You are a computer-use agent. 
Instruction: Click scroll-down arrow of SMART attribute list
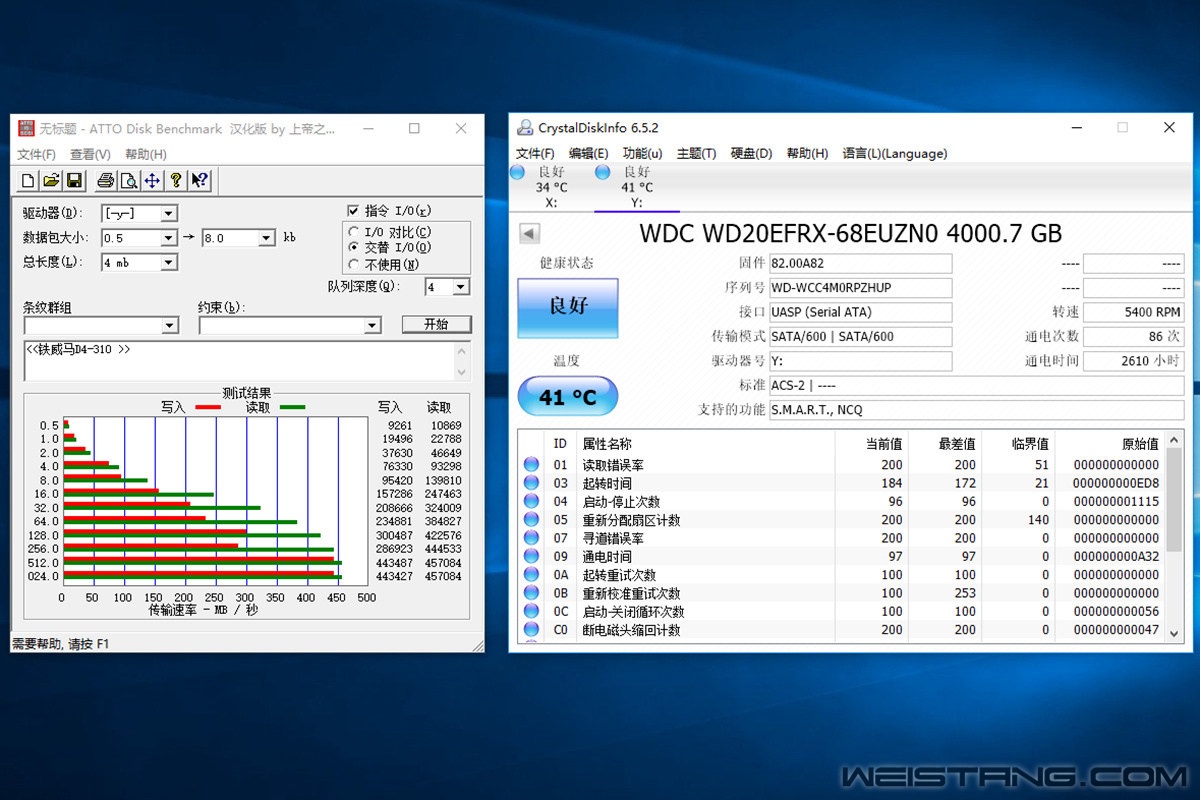pos(1175,633)
